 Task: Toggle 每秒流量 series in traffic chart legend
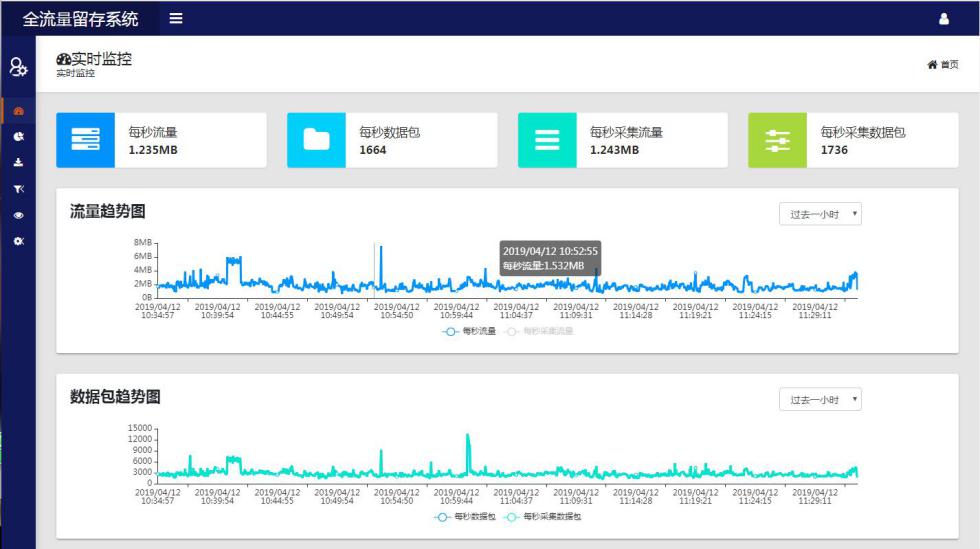point(470,331)
